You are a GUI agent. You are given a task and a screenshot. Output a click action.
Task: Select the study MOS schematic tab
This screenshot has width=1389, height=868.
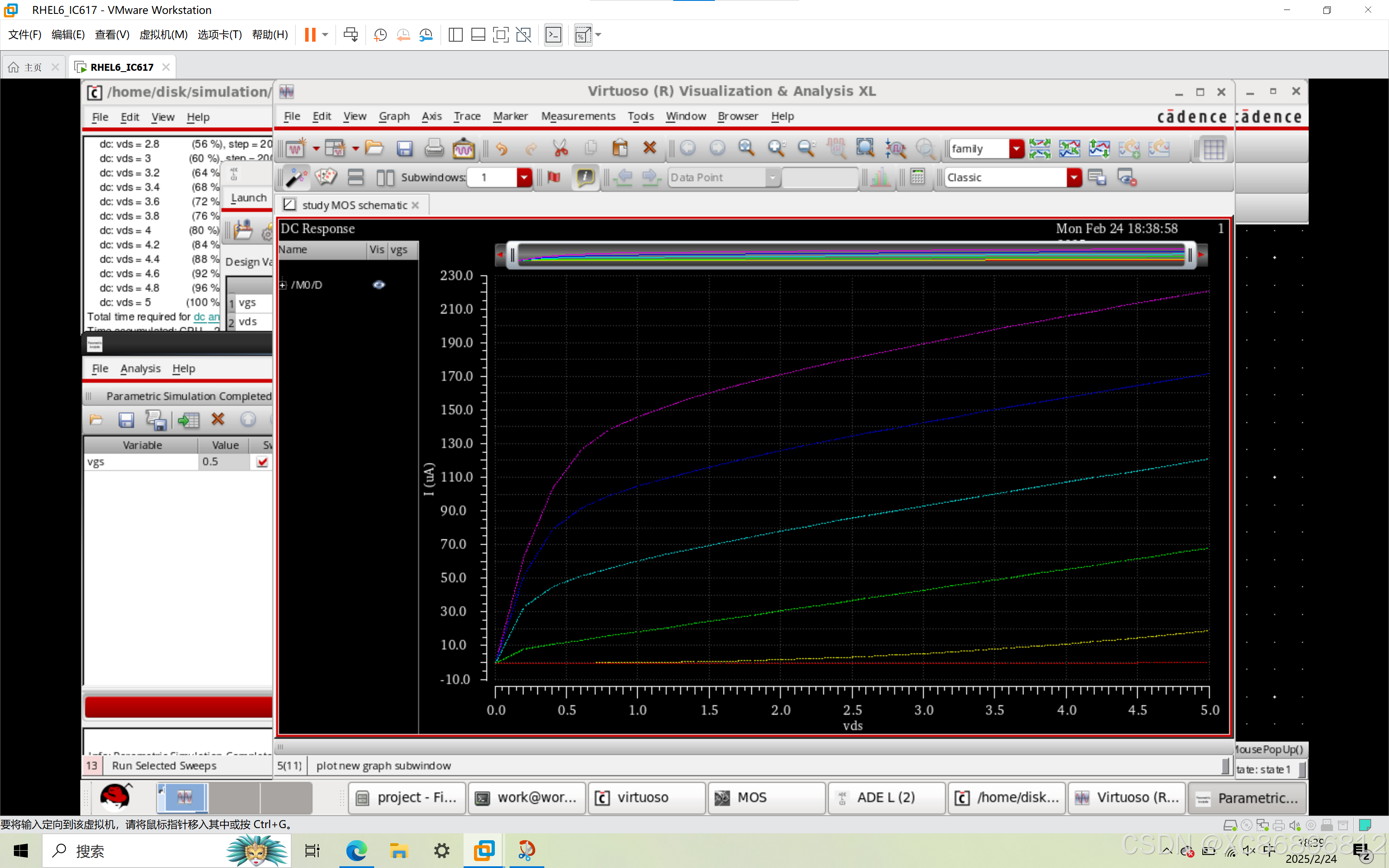[354, 205]
